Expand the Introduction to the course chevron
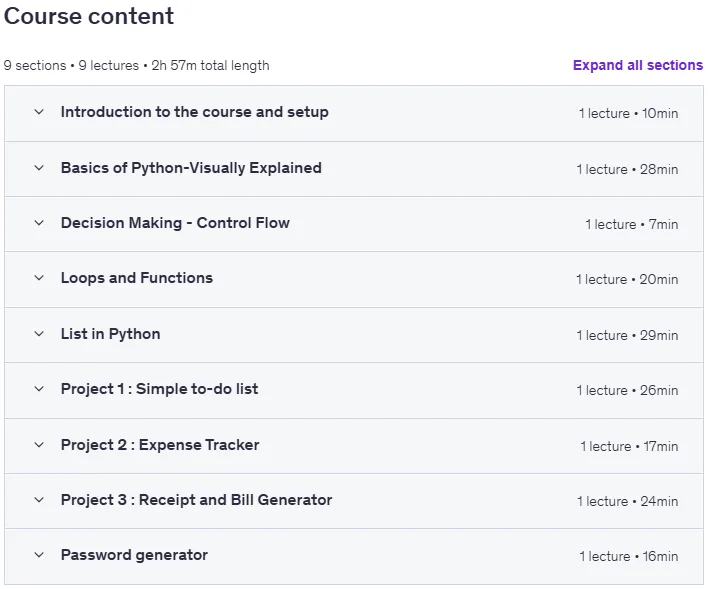The image size is (708, 589). click(x=39, y=112)
